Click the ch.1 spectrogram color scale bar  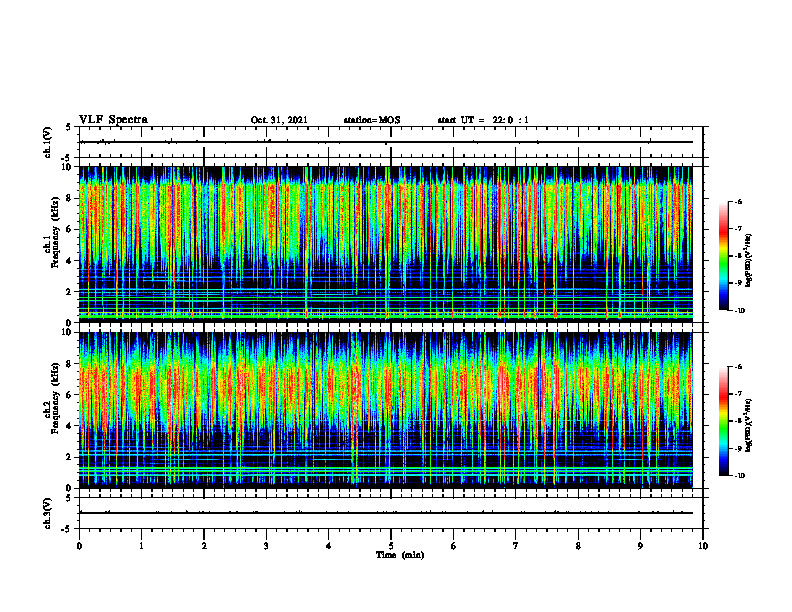(x=724, y=256)
